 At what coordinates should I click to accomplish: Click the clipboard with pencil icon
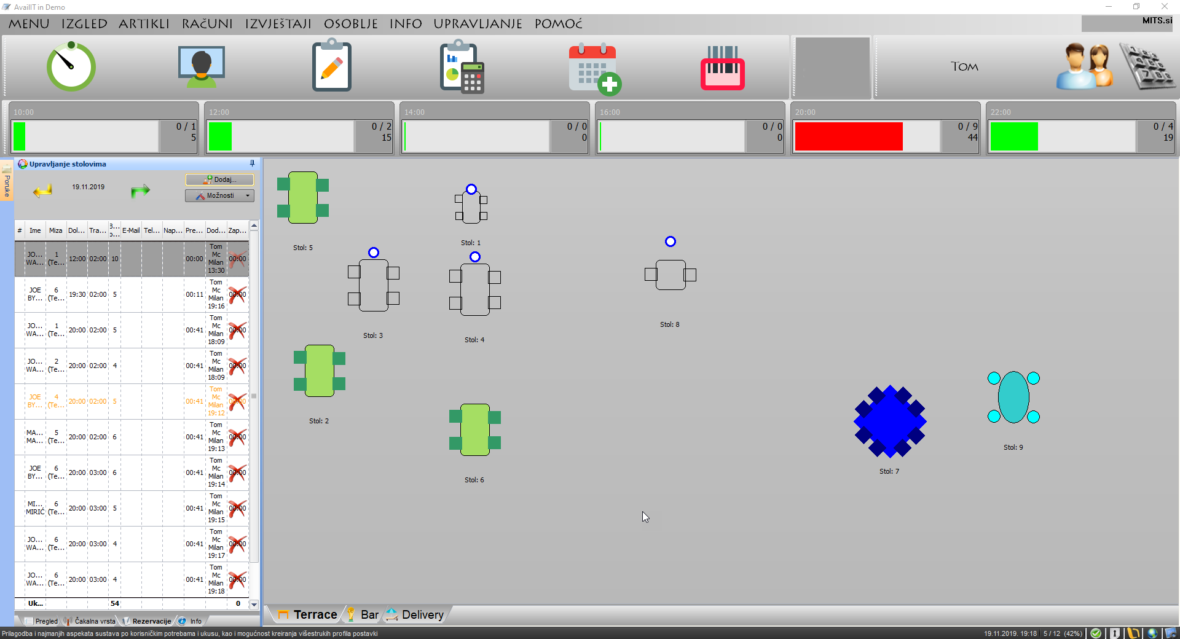coord(332,66)
